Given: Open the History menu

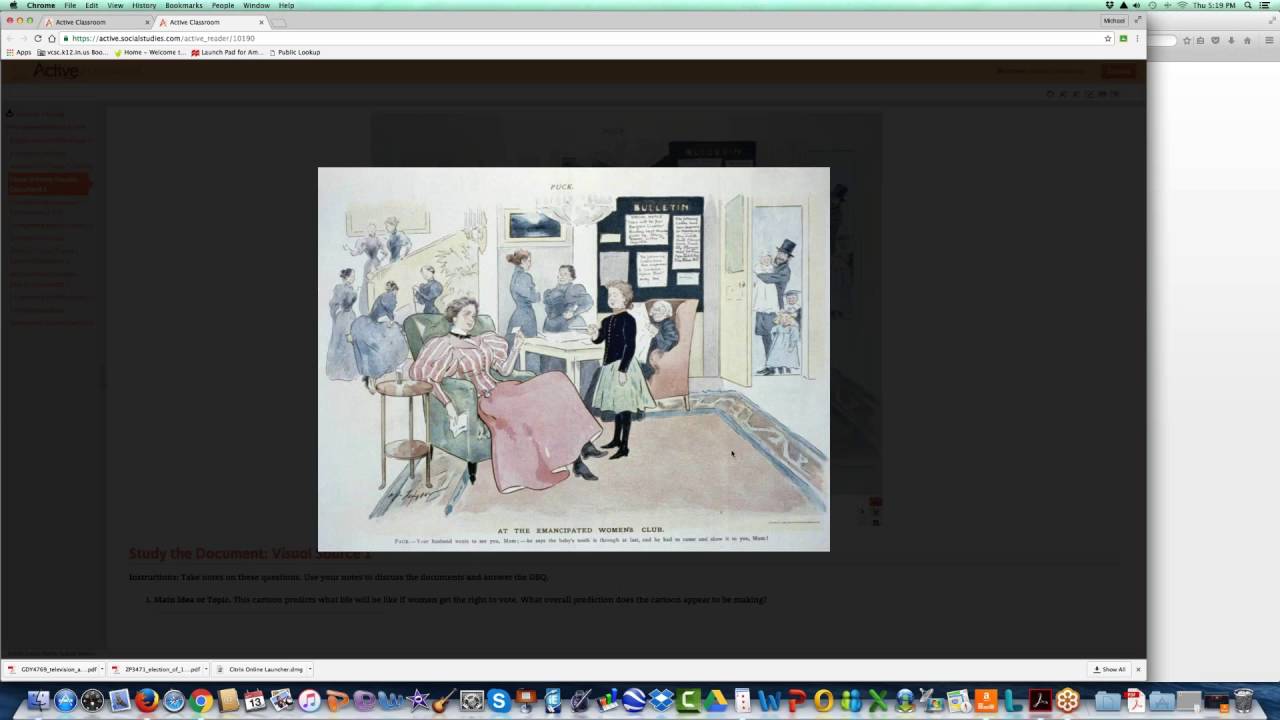Looking at the screenshot, I should 144,5.
